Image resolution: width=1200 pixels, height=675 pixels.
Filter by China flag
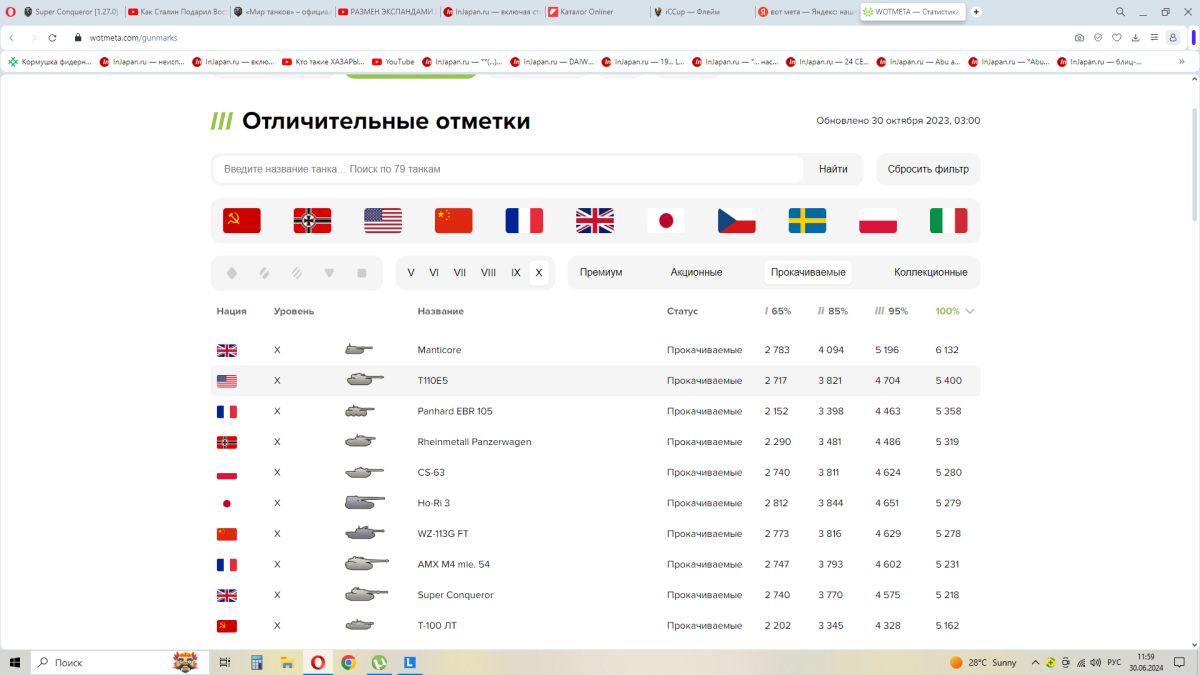454,220
